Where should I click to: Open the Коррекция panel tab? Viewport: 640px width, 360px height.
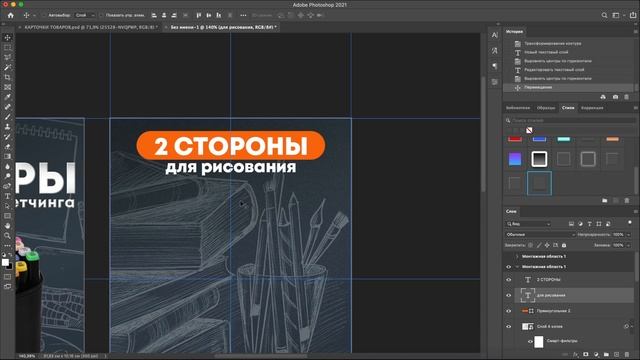(x=592, y=108)
